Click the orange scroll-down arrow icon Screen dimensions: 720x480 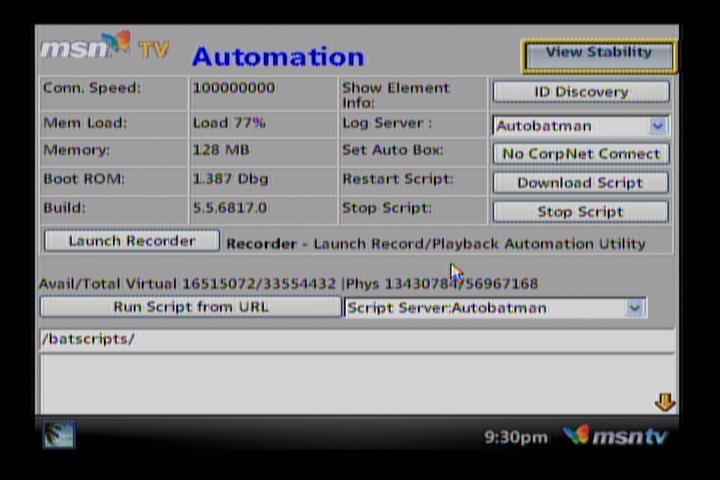coord(664,402)
